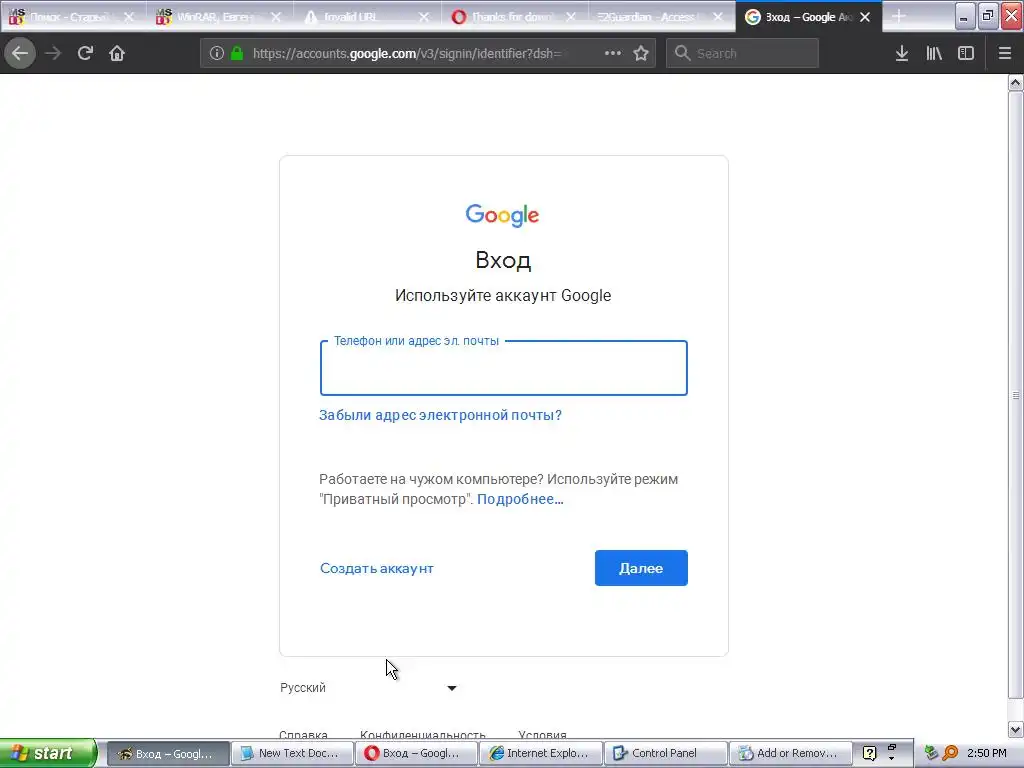Open the Windows Start menu
Screen dimensions: 1024x768
(48, 753)
